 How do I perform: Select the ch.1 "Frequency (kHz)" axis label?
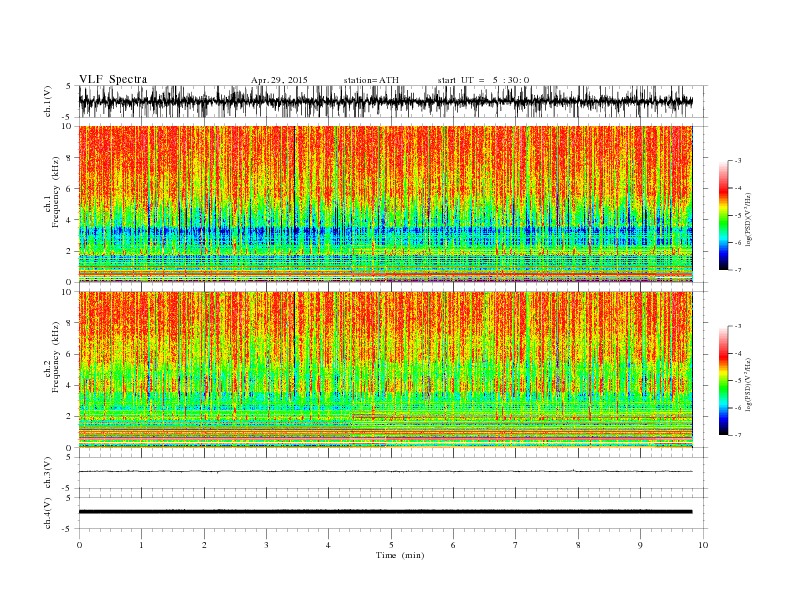[56, 192]
